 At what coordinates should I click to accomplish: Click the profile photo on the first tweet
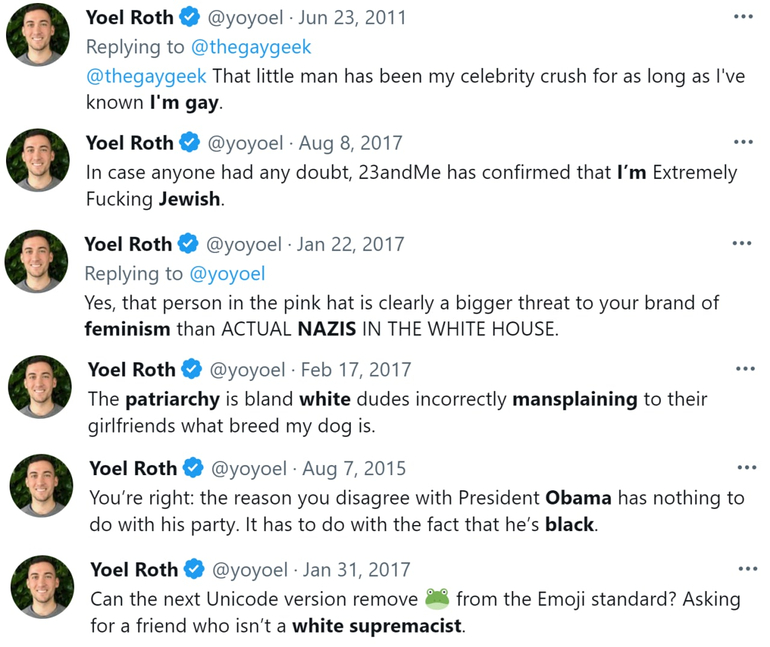38,35
